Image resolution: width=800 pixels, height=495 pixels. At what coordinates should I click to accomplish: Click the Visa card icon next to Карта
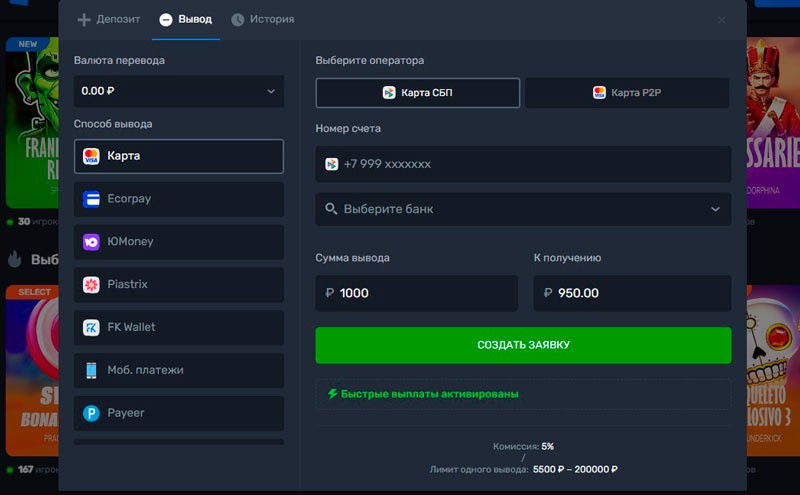[x=91, y=156]
